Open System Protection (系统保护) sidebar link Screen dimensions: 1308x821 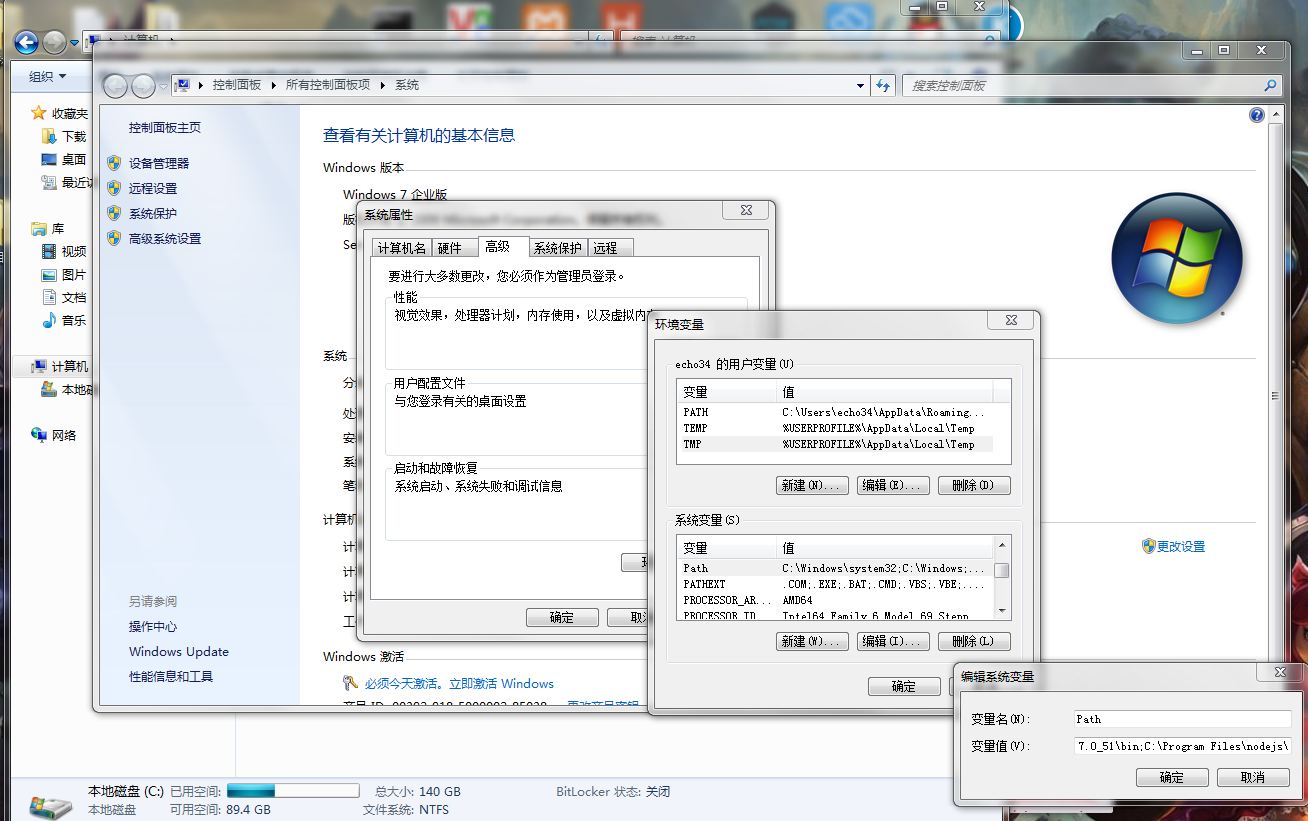click(x=152, y=213)
